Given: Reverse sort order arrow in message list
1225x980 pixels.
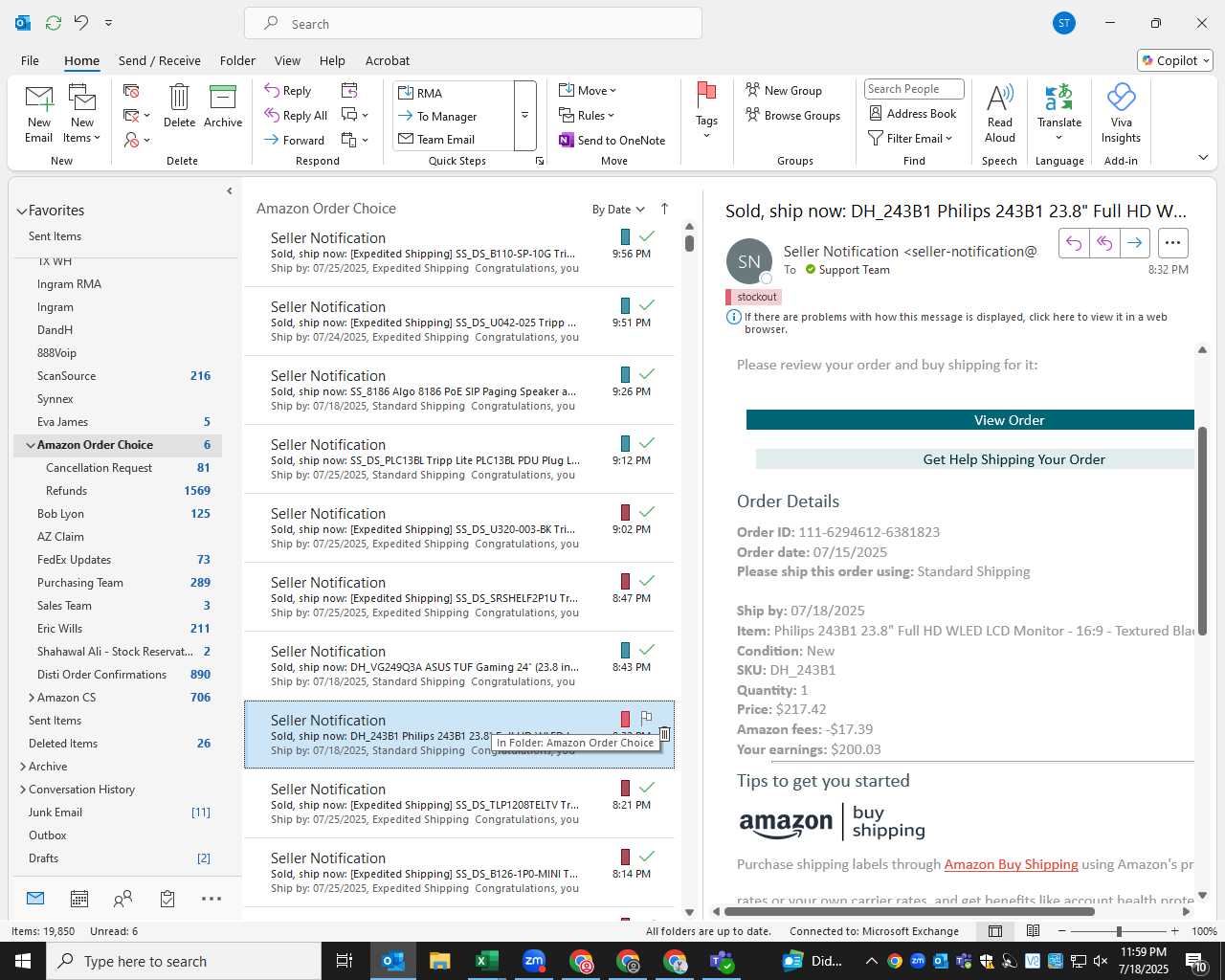Looking at the screenshot, I should 664,209.
